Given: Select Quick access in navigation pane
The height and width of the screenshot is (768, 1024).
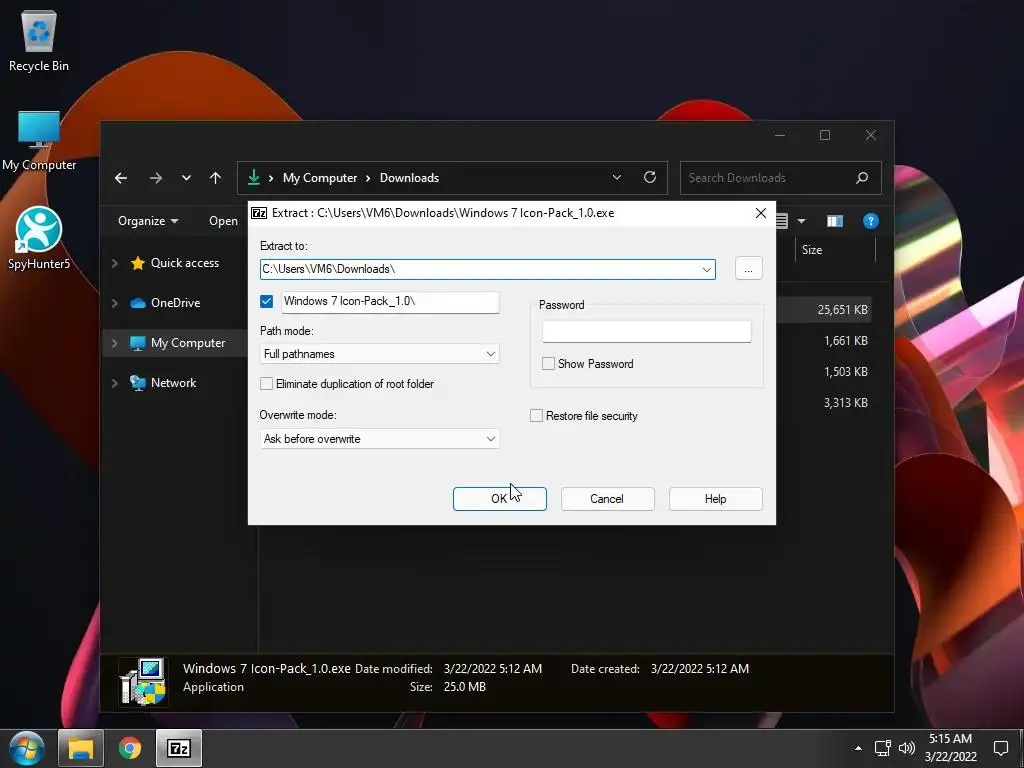Looking at the screenshot, I should coord(185,263).
